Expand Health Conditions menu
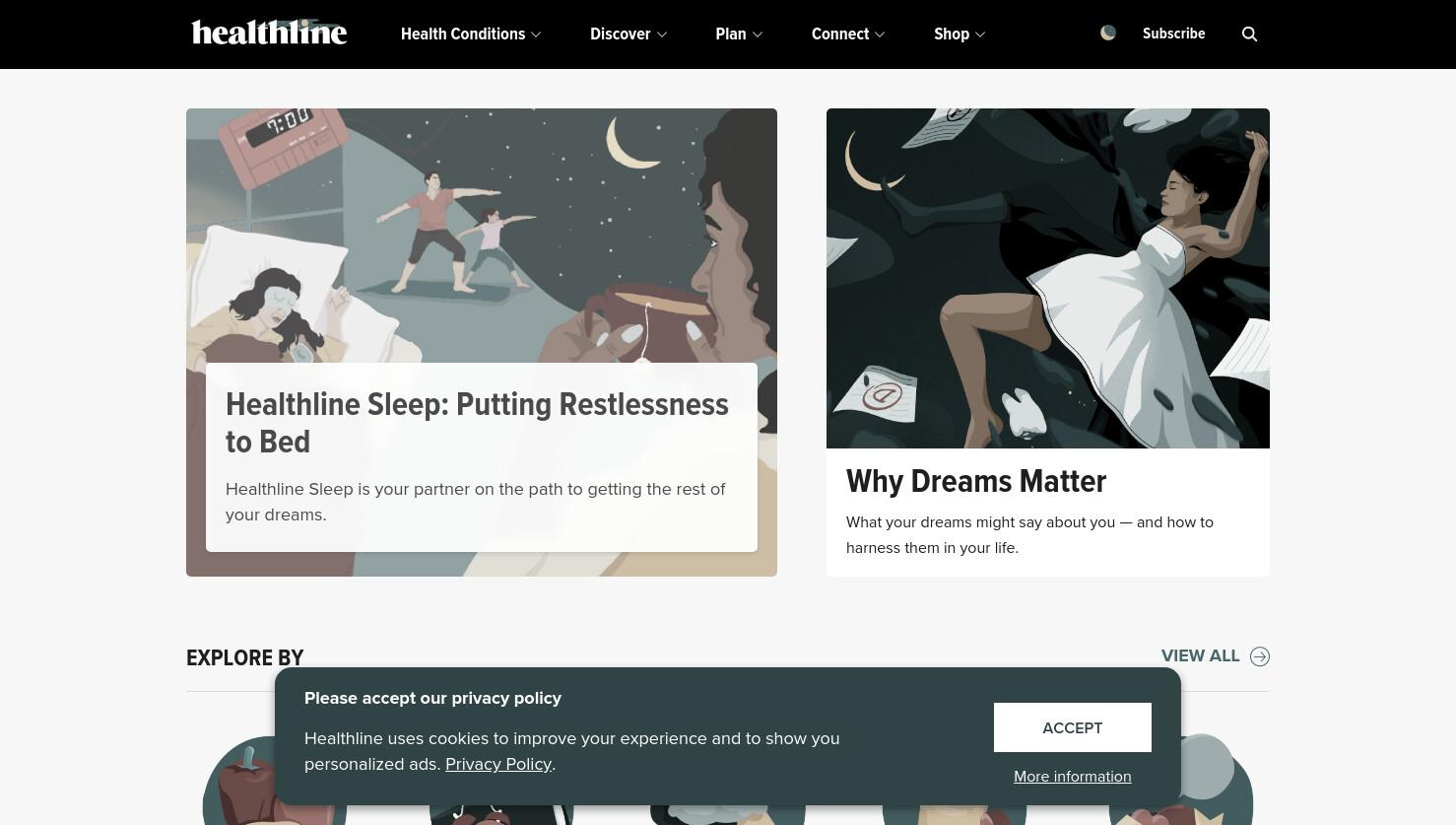Screen dimensions: 1456x825 click(471, 34)
